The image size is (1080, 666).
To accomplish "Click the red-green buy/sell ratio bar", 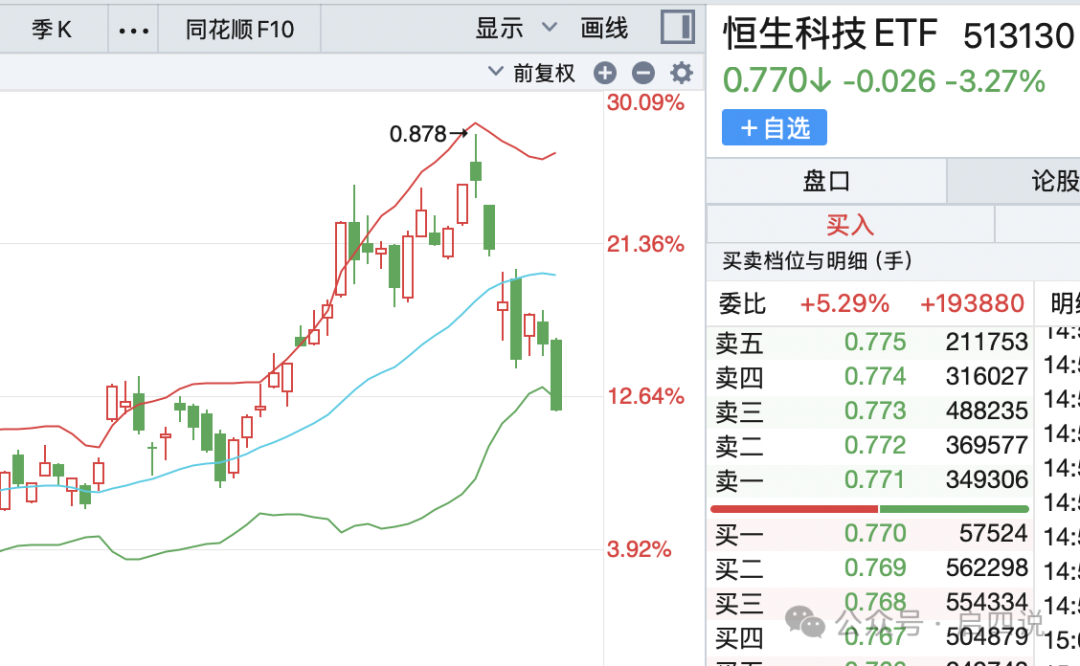I will [x=868, y=508].
